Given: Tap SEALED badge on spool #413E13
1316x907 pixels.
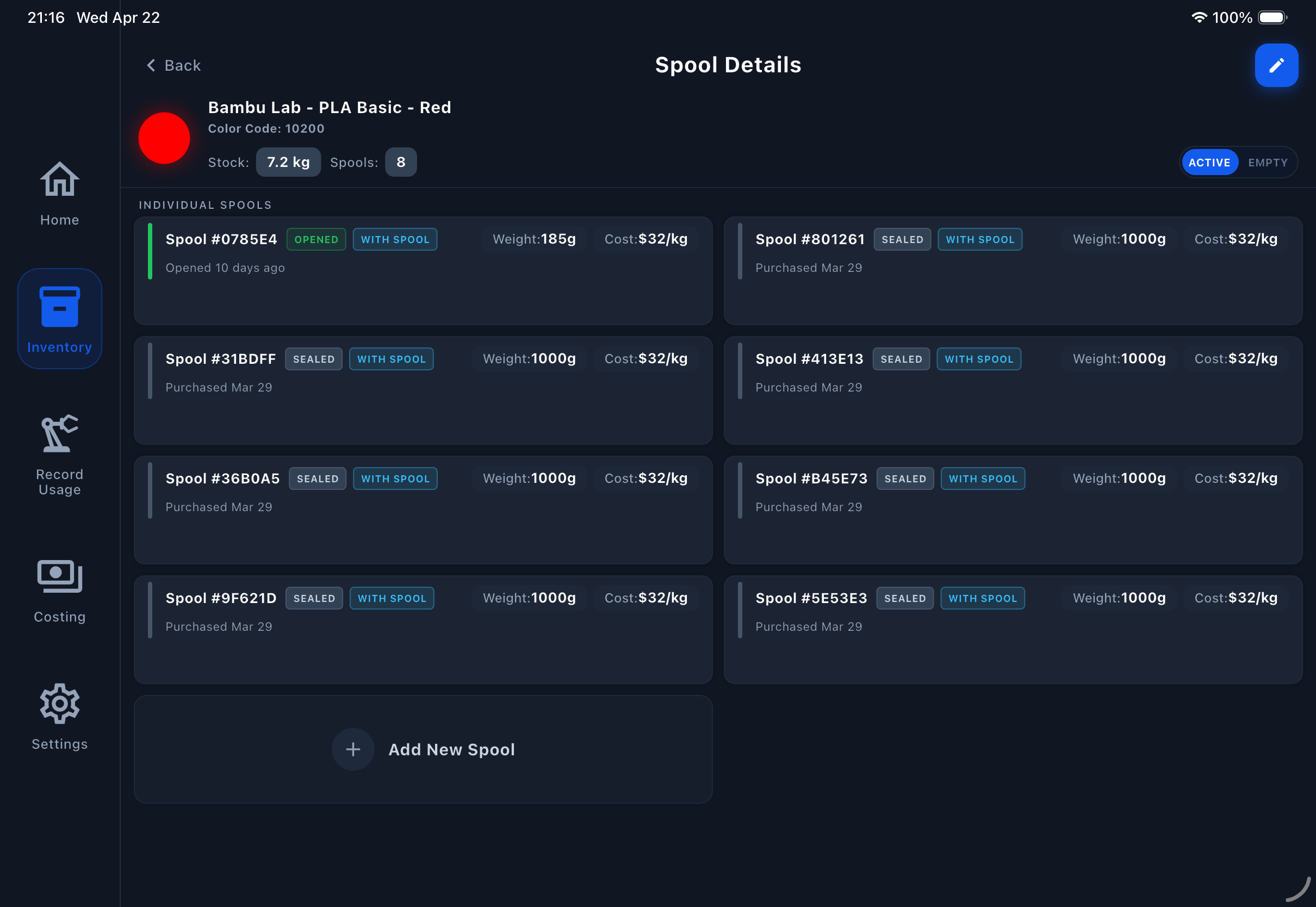Looking at the screenshot, I should point(901,359).
